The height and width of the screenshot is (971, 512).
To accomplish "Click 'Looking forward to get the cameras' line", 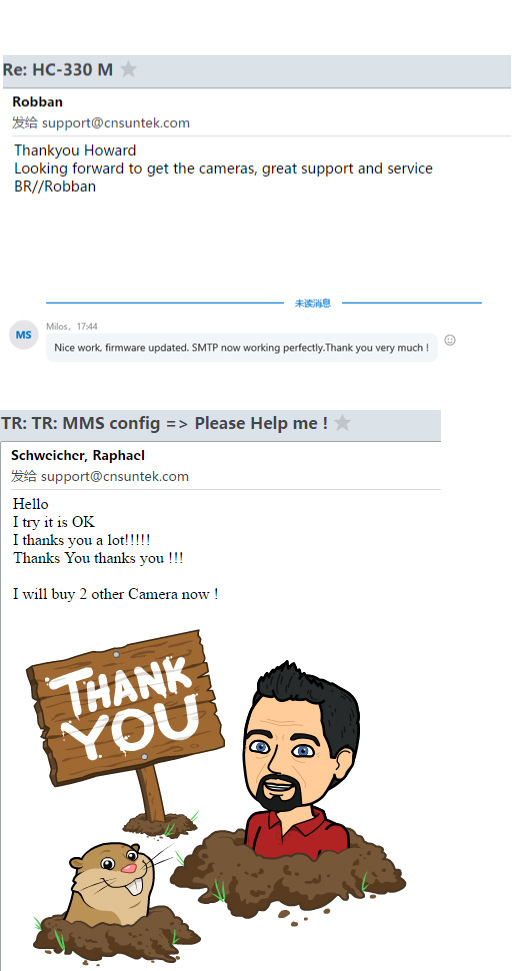I will (x=223, y=168).
